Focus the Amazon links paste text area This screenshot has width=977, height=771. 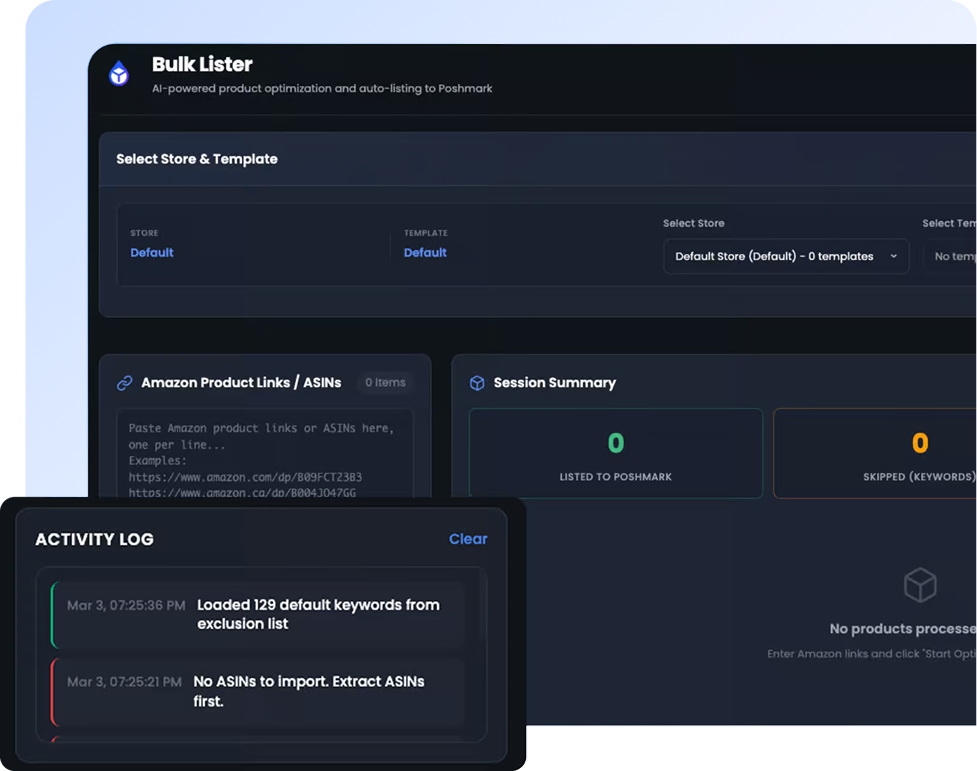tap(264, 450)
